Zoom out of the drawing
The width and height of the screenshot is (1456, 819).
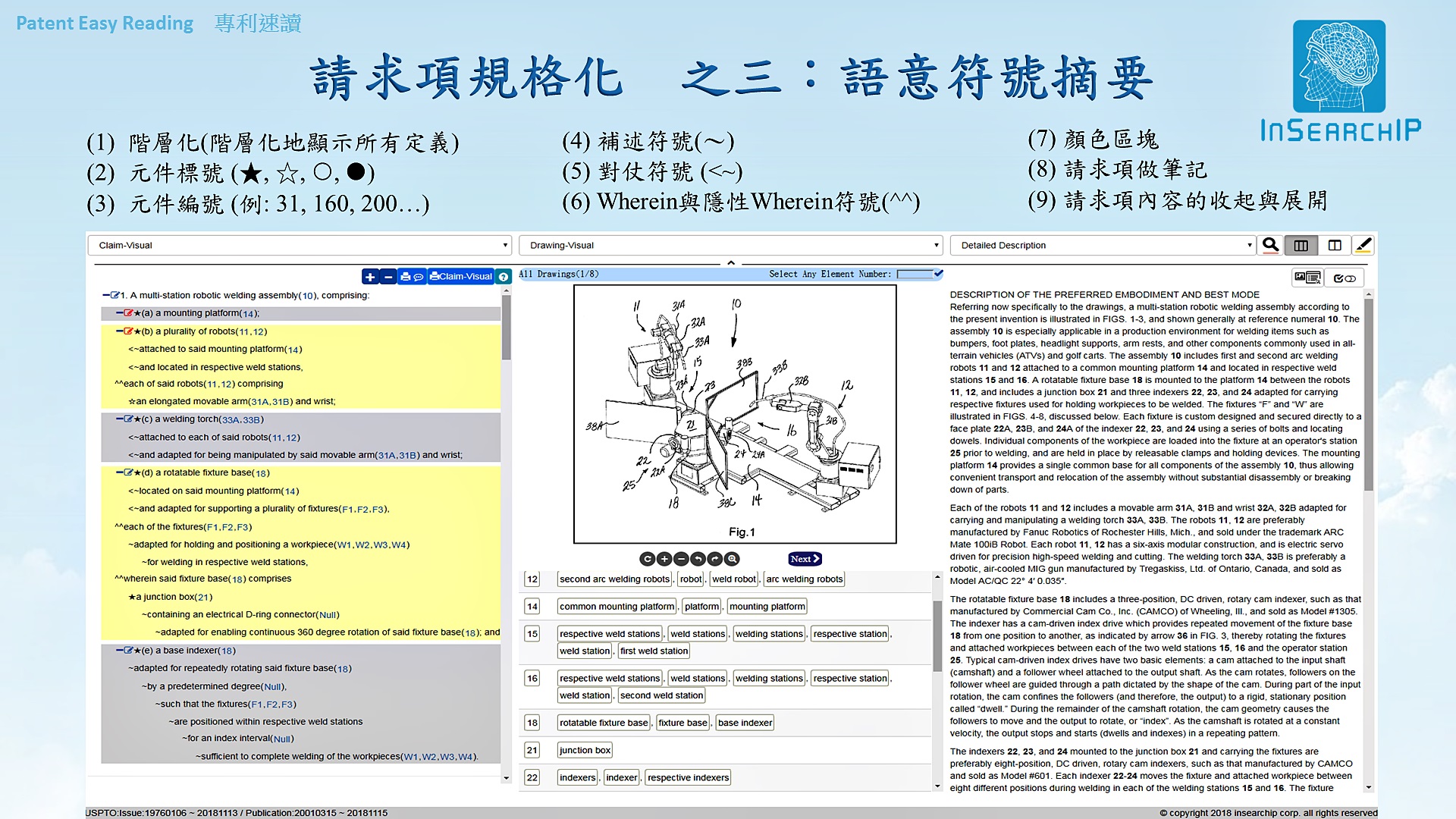click(681, 559)
